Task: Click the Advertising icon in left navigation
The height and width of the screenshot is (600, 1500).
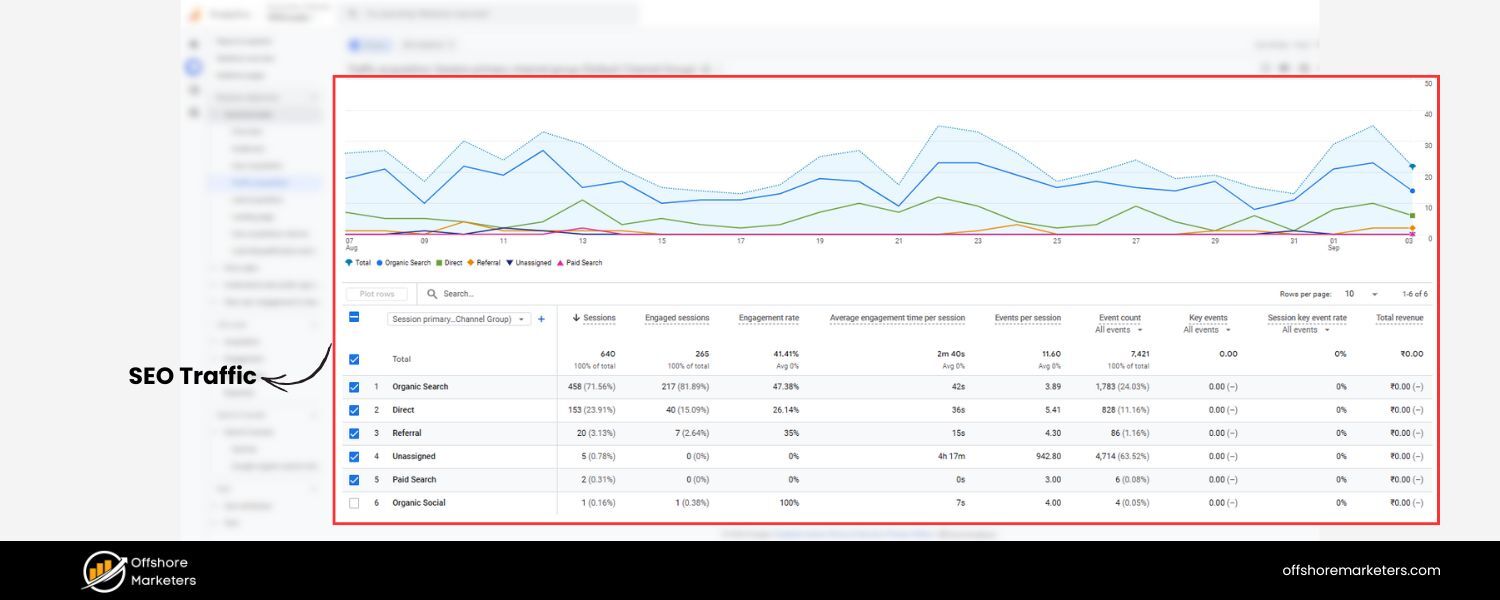Action: click(193, 112)
